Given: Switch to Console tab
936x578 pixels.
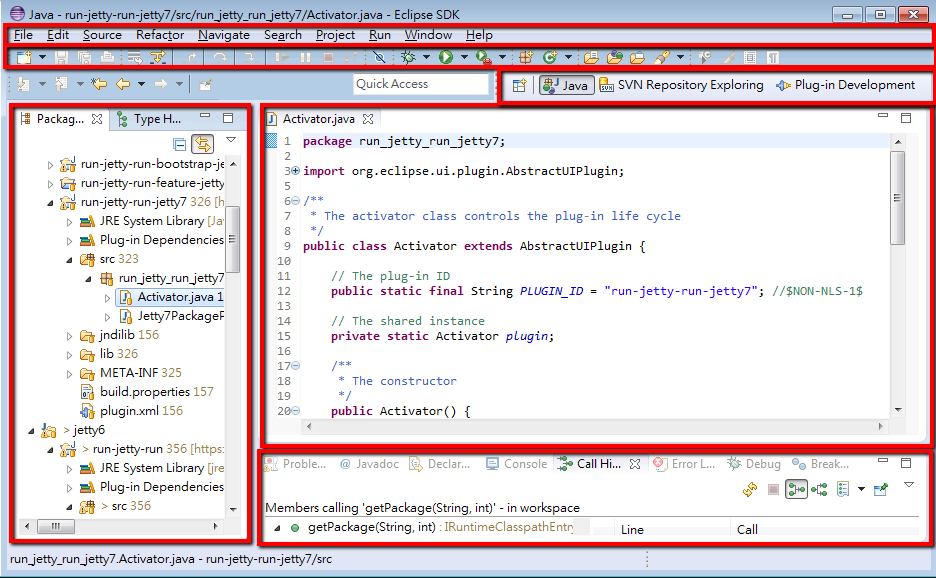Looking at the screenshot, I should (x=517, y=464).
